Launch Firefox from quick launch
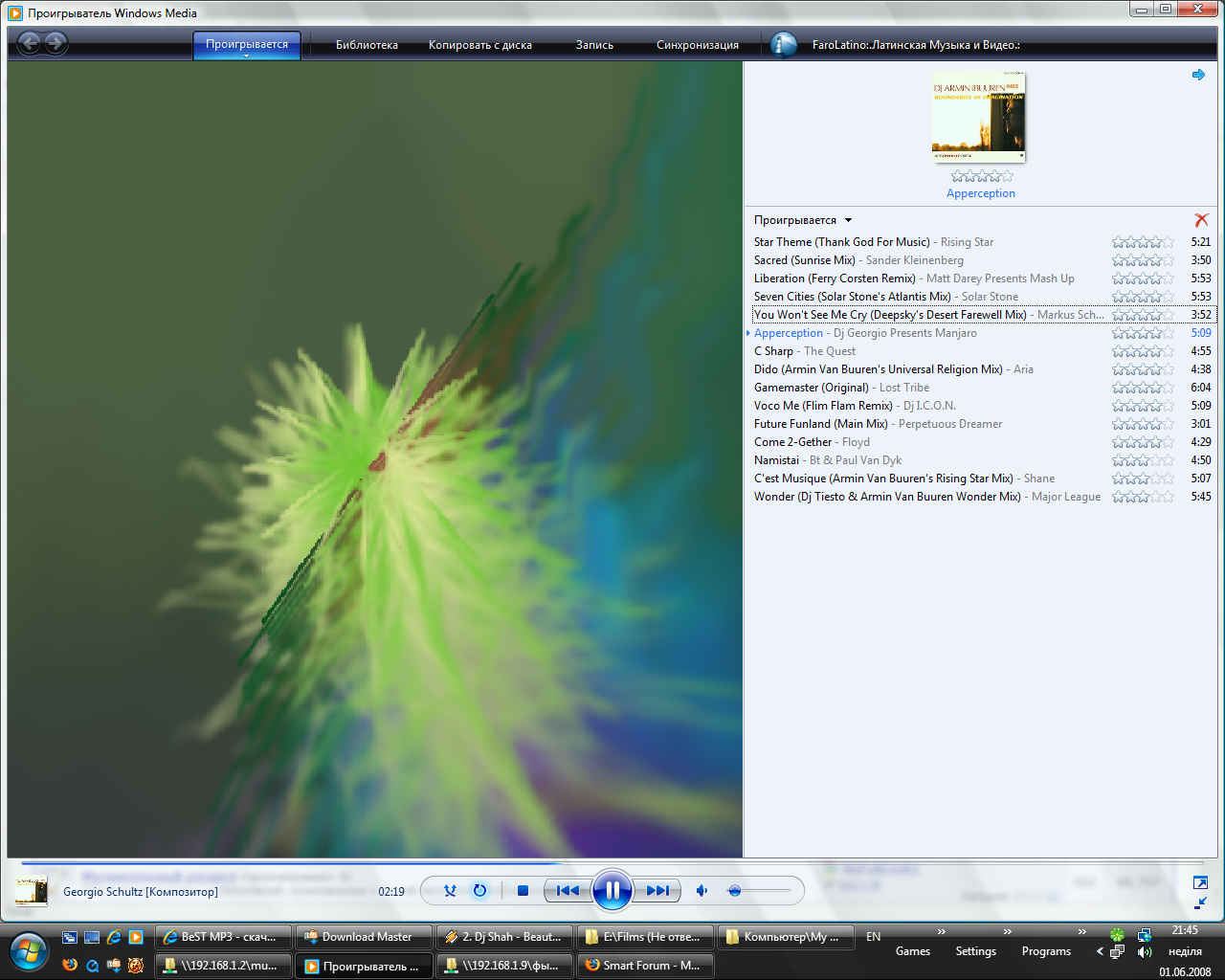The image size is (1225, 980). (70, 965)
